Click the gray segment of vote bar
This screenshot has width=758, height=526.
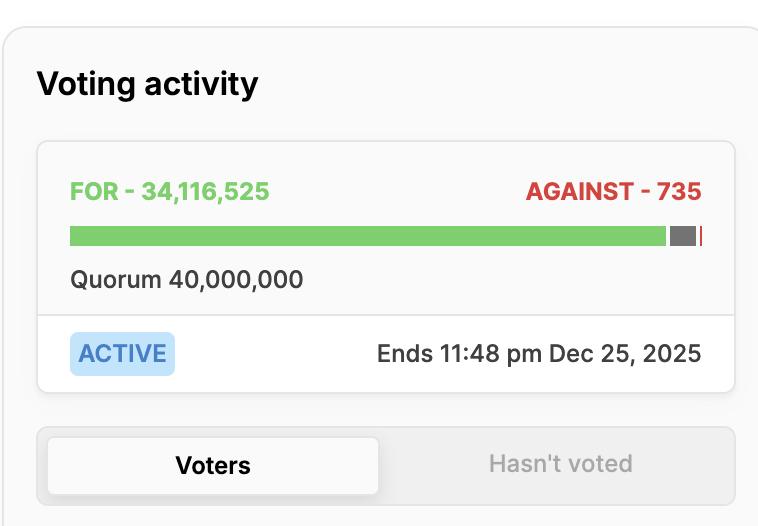click(682, 236)
